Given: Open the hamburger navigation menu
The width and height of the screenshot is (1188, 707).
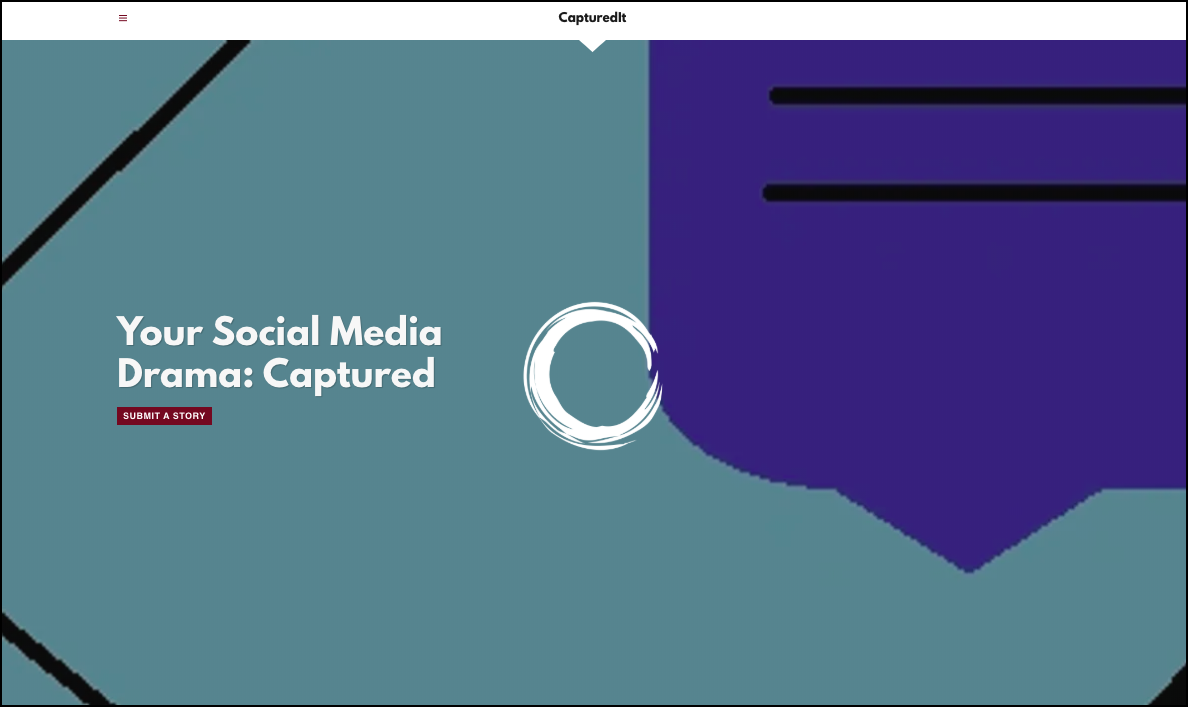Looking at the screenshot, I should coord(123,18).
